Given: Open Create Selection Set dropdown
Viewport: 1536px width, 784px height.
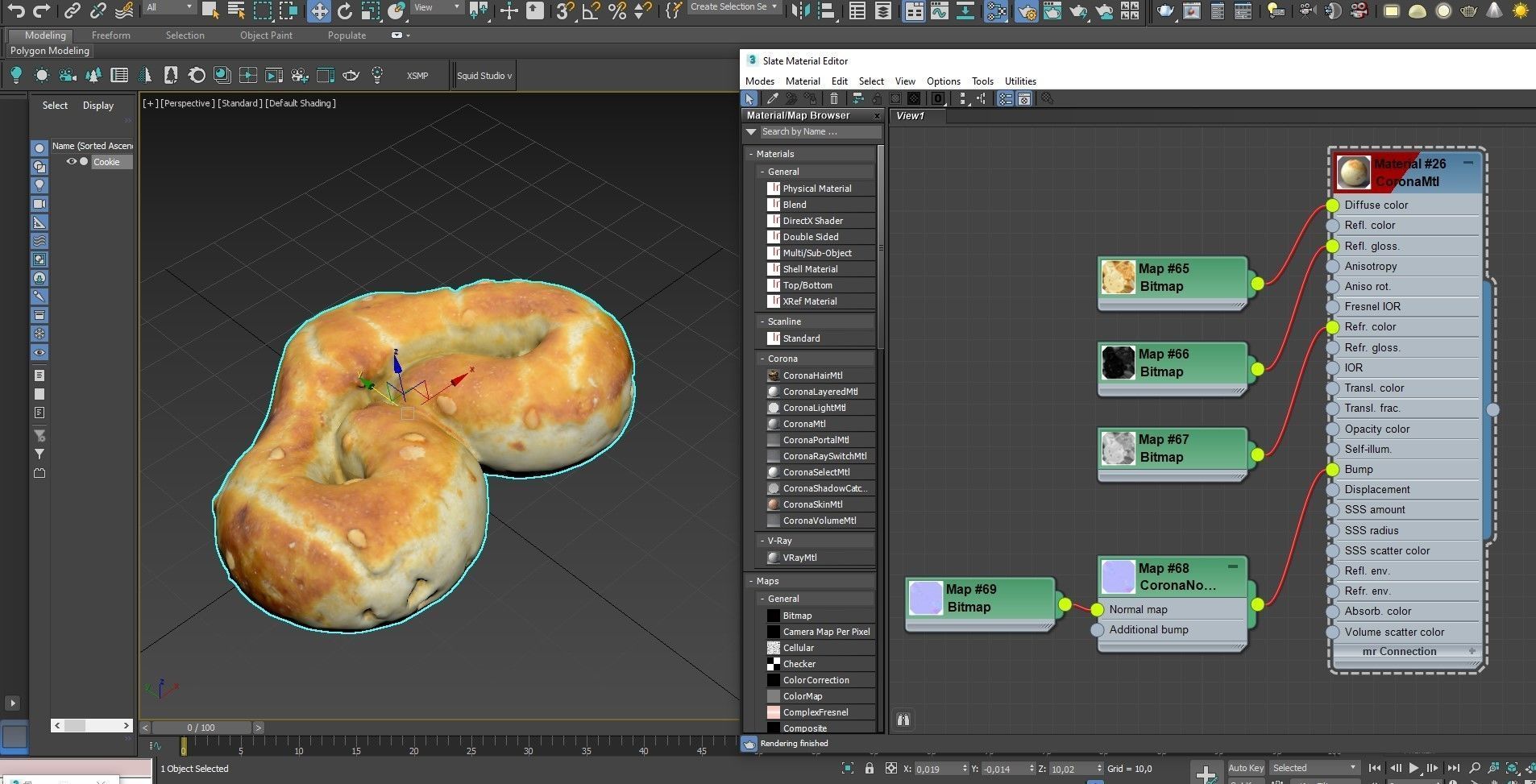Looking at the screenshot, I should [x=735, y=7].
